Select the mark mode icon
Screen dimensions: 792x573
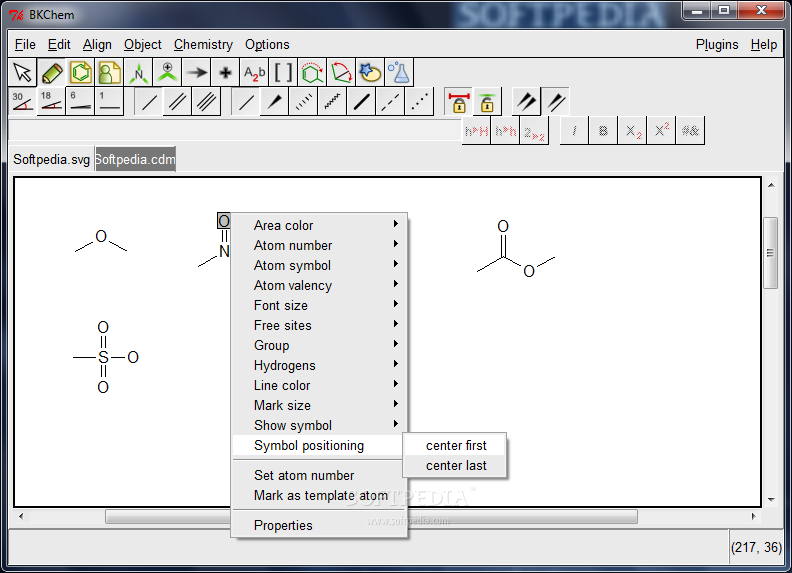pos(167,73)
